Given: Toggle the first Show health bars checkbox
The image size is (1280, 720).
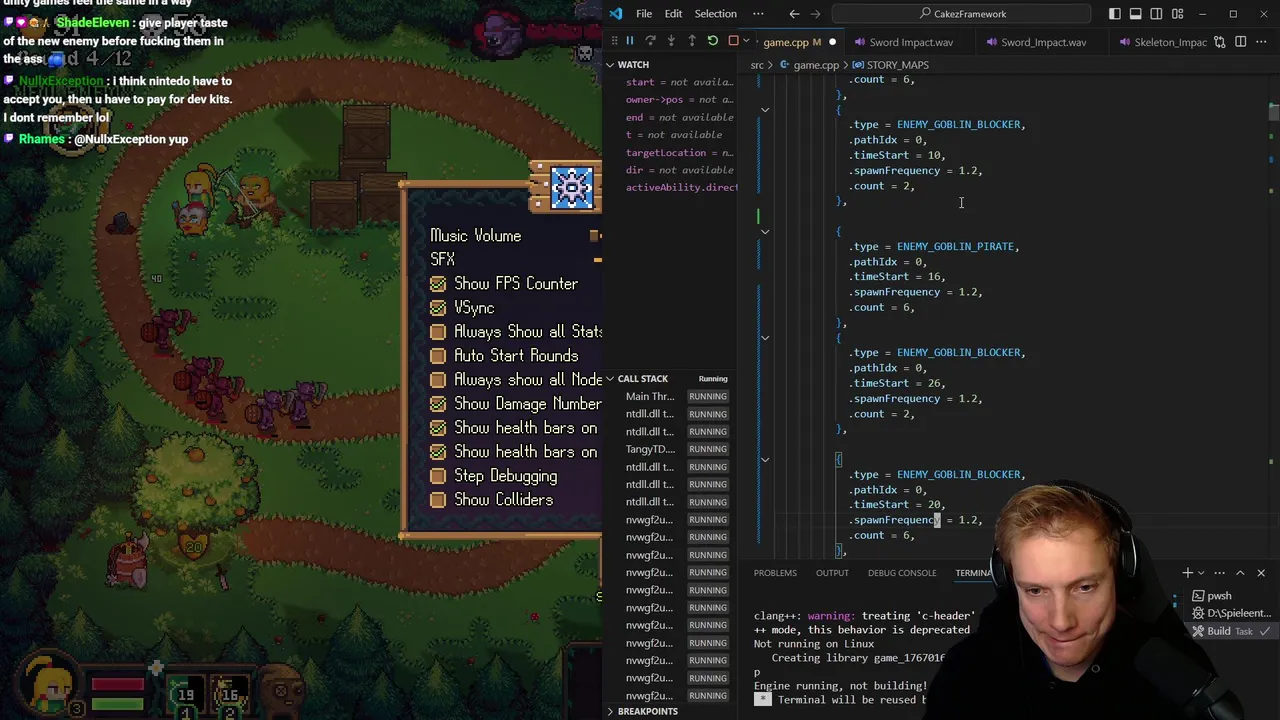Looking at the screenshot, I should click(438, 428).
